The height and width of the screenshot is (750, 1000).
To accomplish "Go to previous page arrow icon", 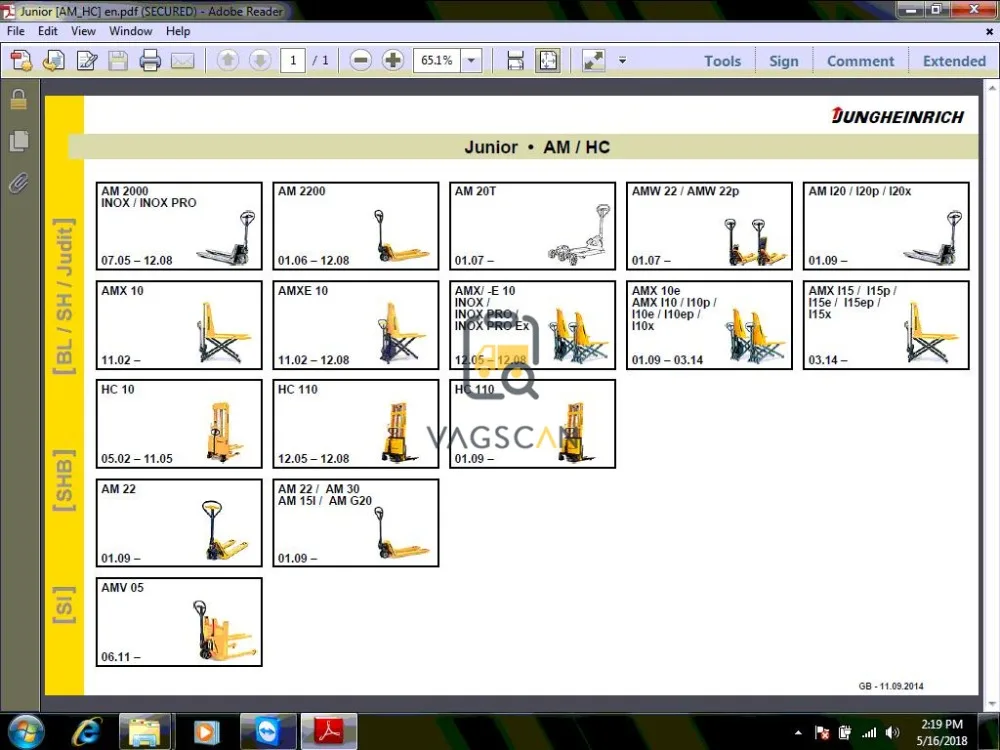I will tap(228, 61).
